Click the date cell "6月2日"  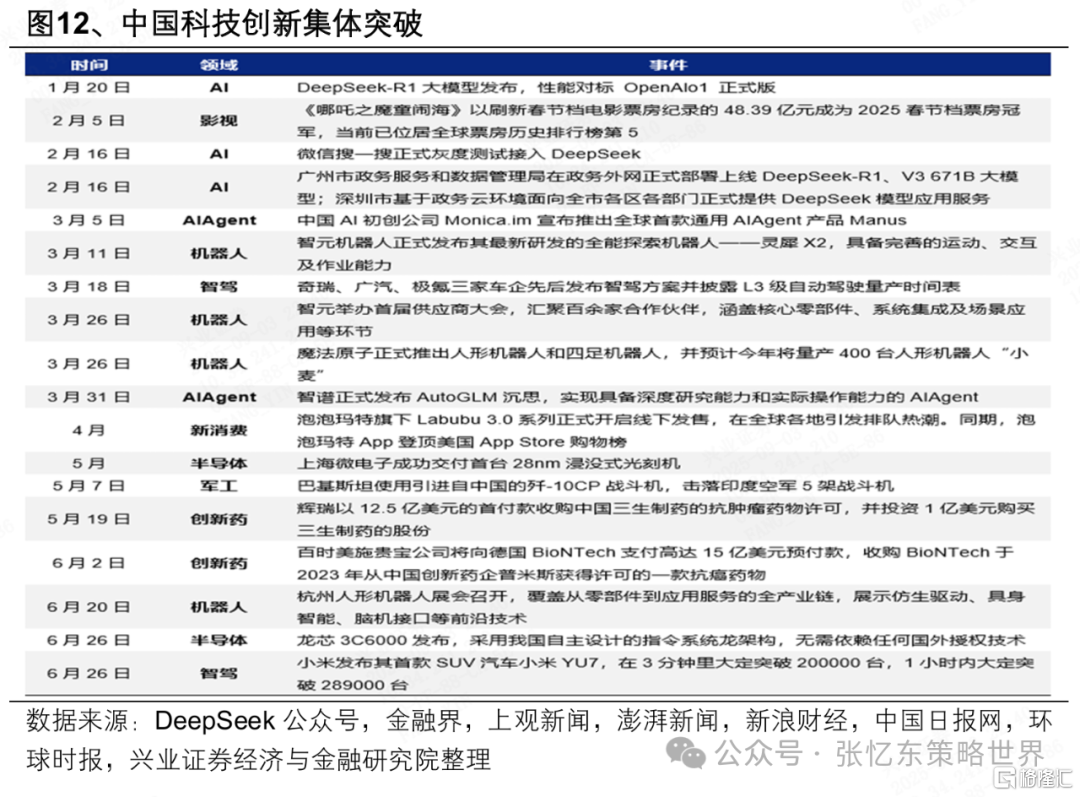[x=89, y=563]
